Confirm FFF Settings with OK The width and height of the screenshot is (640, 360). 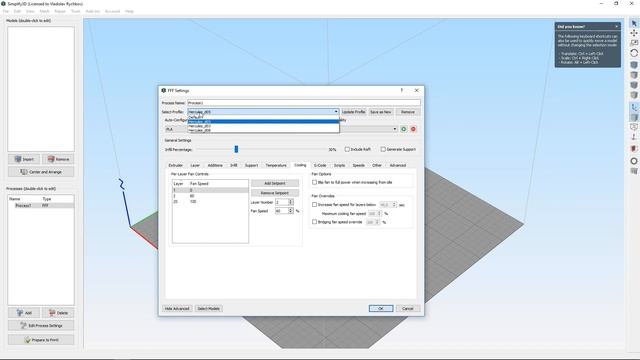381,309
